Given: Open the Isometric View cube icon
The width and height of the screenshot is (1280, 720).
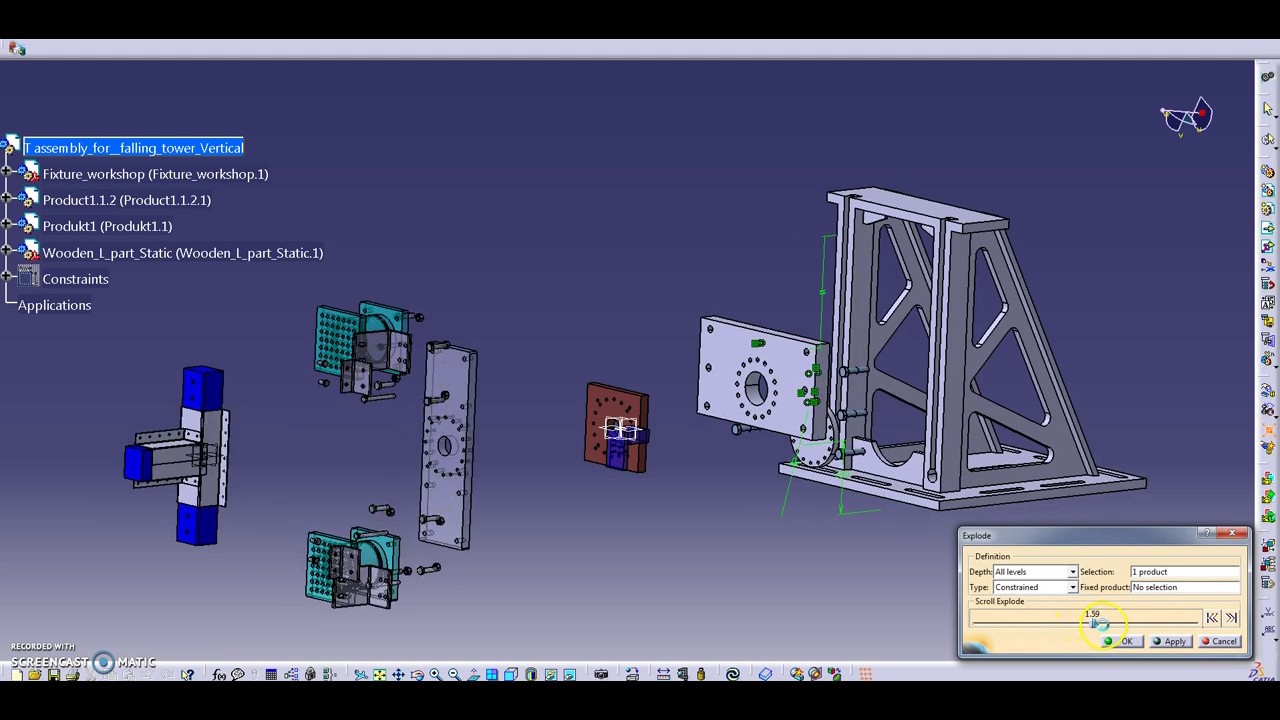Looking at the screenshot, I should coord(511,674).
